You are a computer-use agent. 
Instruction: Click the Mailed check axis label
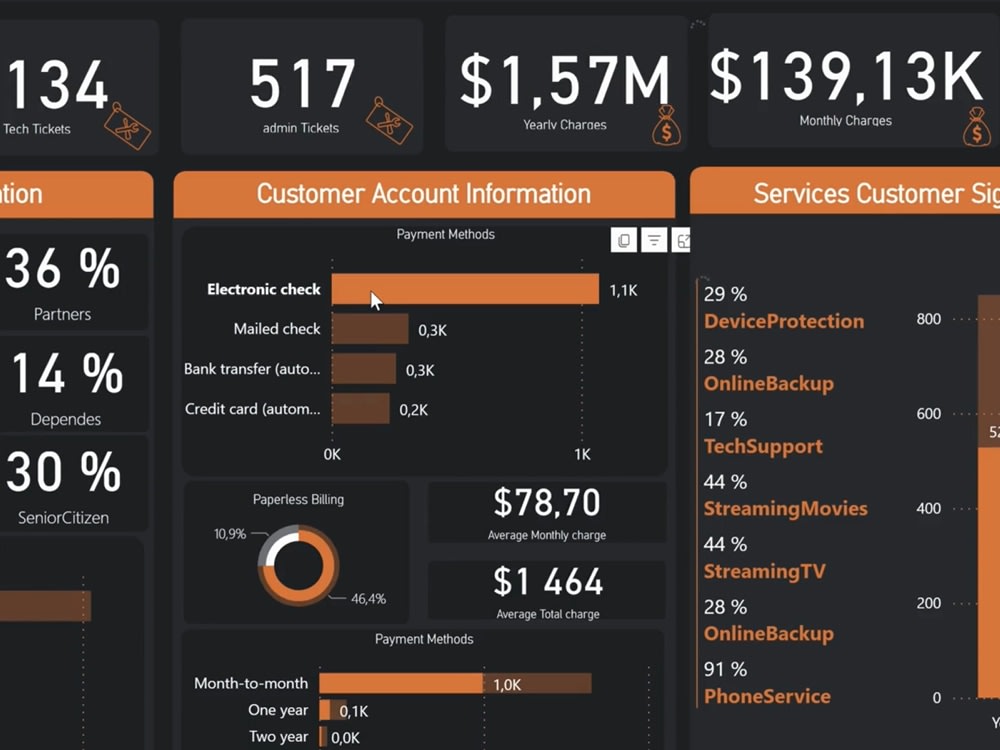click(277, 328)
